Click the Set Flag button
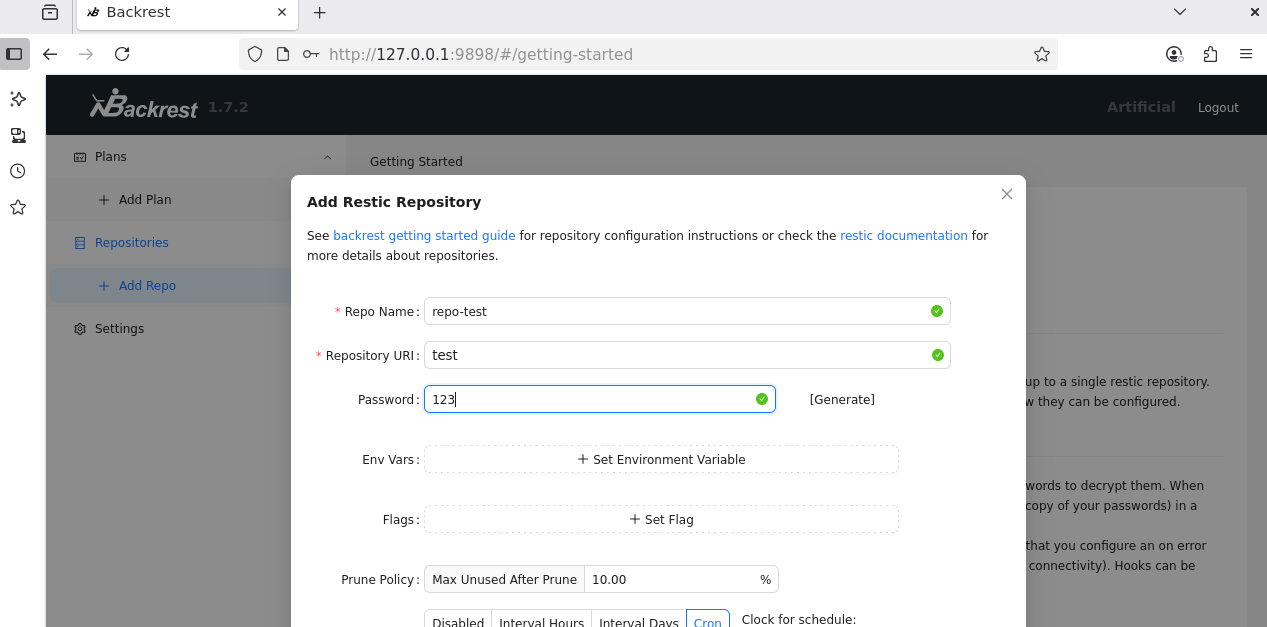 pos(661,519)
